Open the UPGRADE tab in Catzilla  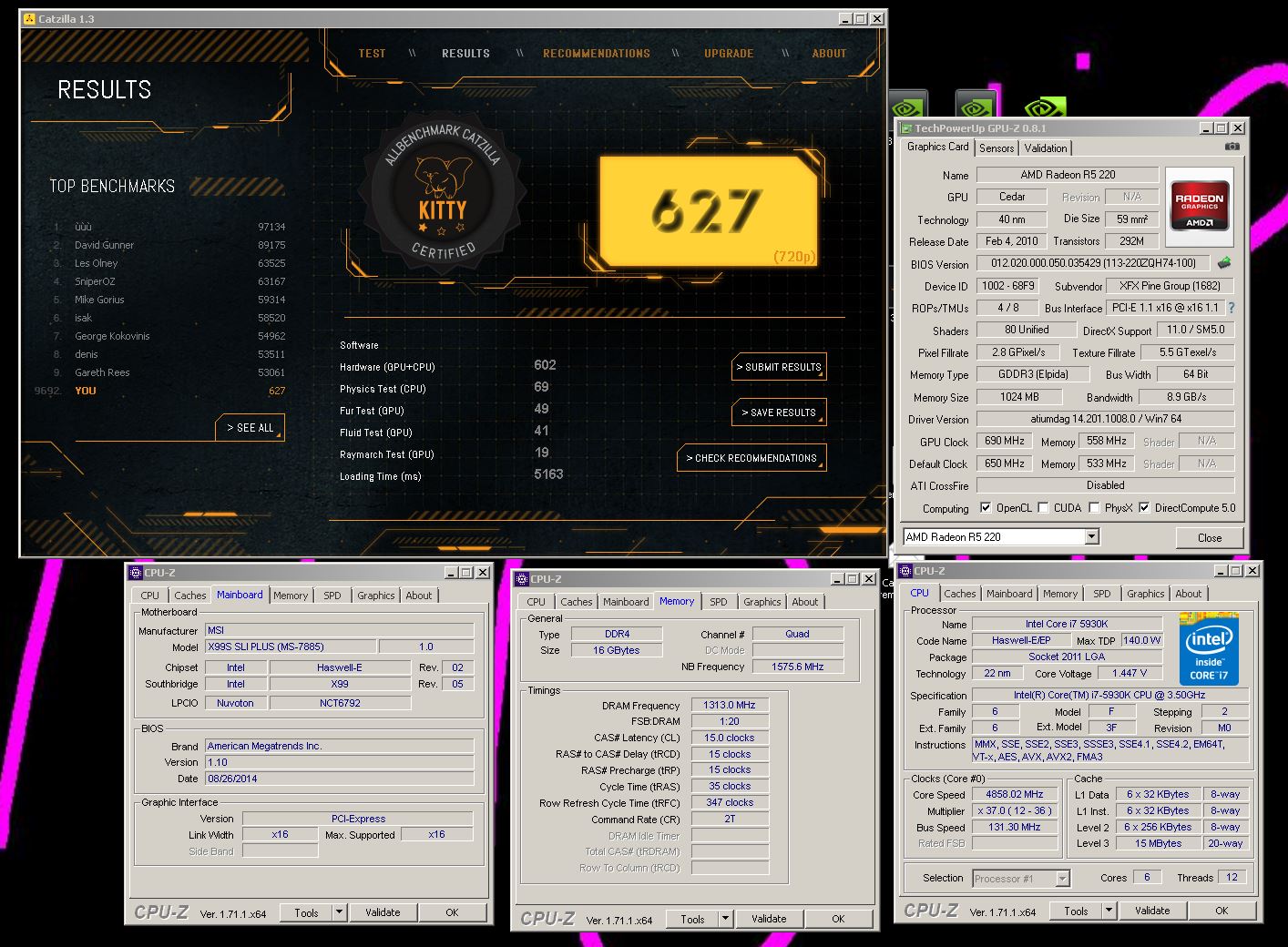tap(729, 54)
